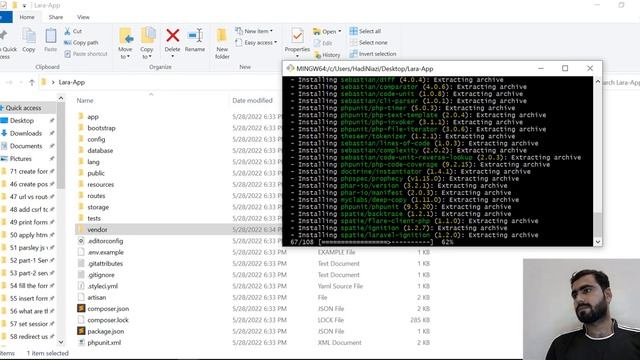Click the vendor folder icon
This screenshot has width=640, height=360.
[81, 229]
